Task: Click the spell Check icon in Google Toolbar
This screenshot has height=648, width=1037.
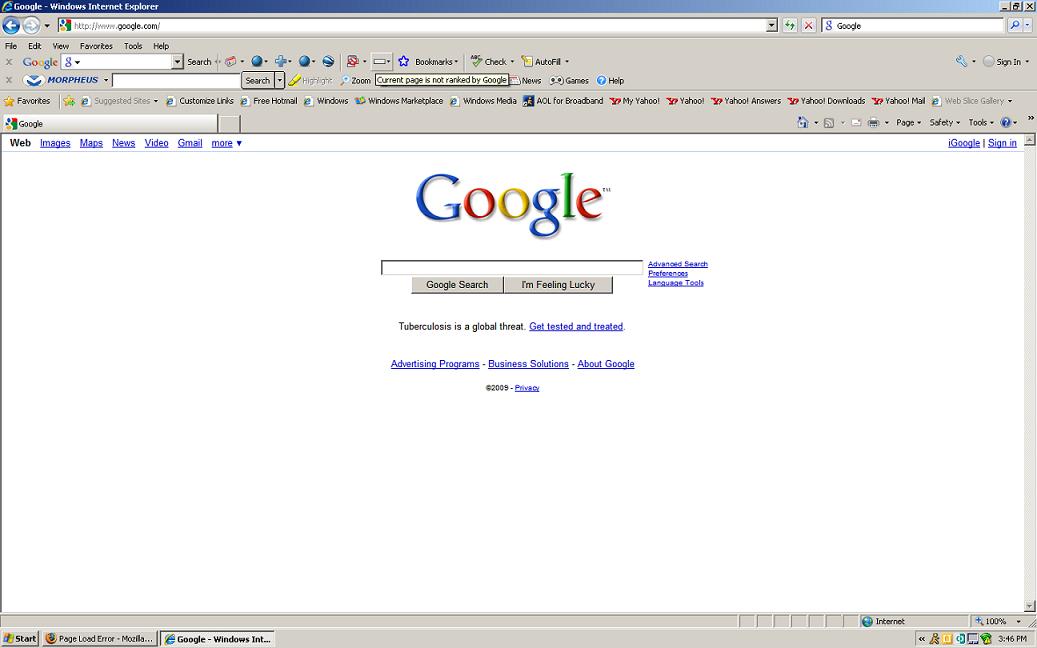Action: [476, 61]
